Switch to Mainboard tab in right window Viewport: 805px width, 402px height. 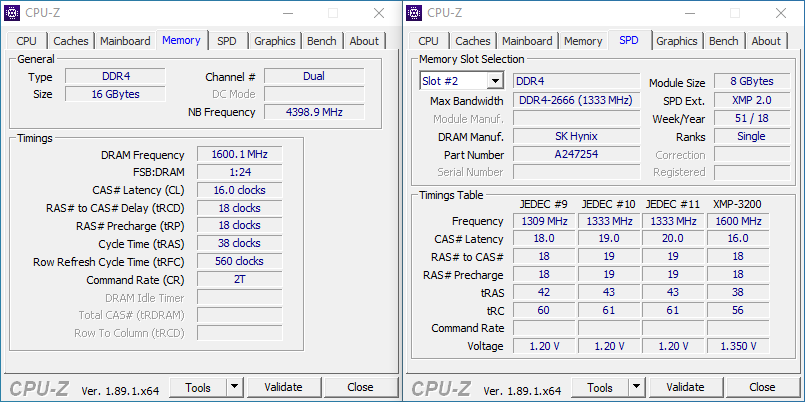click(x=527, y=41)
